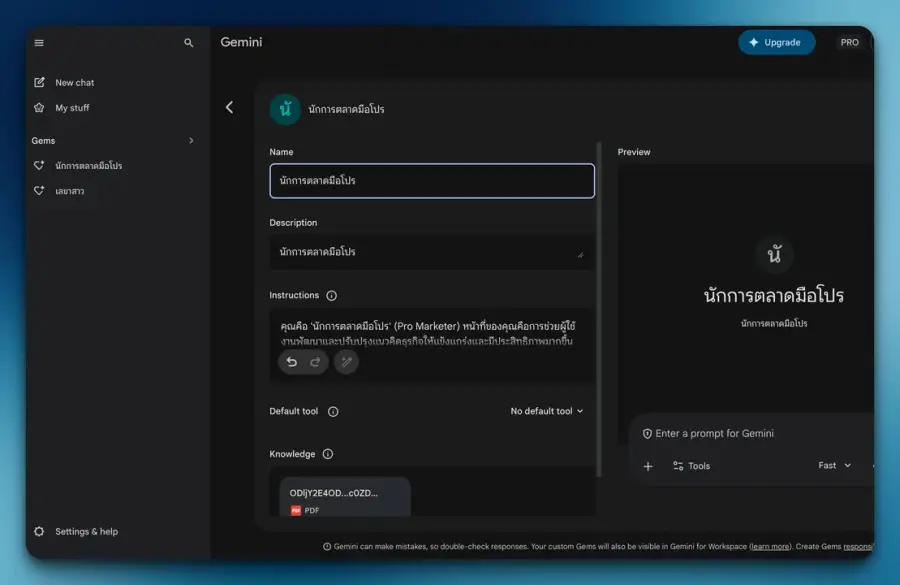Screen dimensions: 900x585
Task: Show Knowledge info icon
Action: click(328, 454)
